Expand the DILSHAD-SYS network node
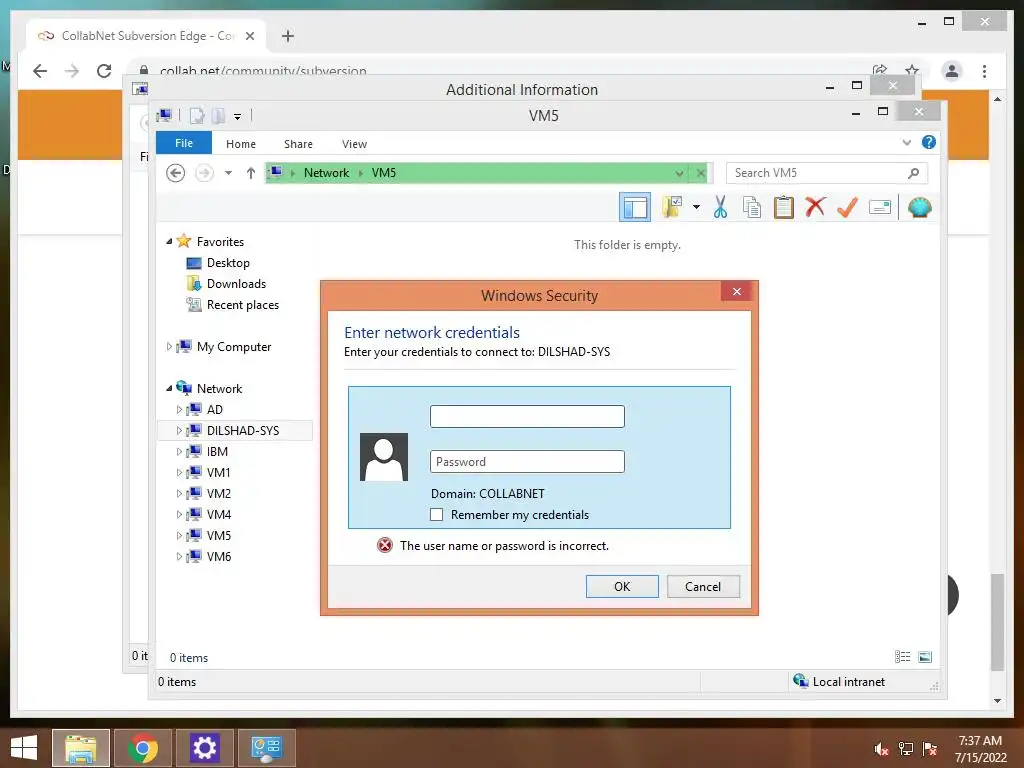The width and height of the screenshot is (1024, 768). [179, 430]
